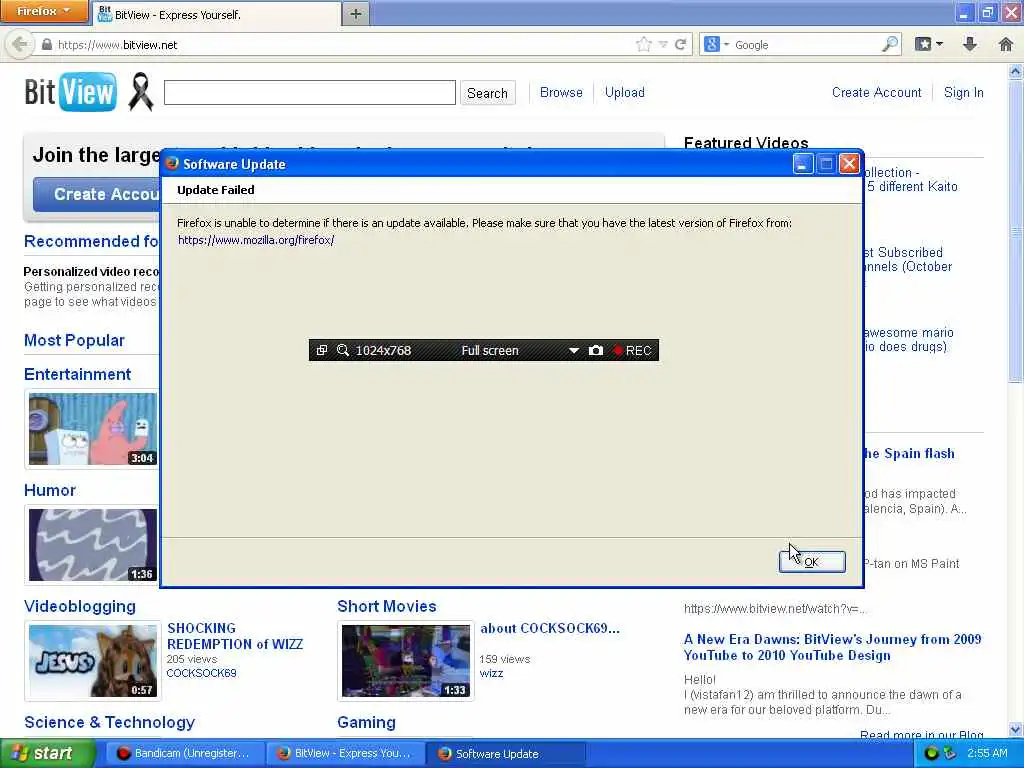Viewport: 1024px width, 768px height.
Task: Click the Create Account header link
Action: tap(876, 93)
